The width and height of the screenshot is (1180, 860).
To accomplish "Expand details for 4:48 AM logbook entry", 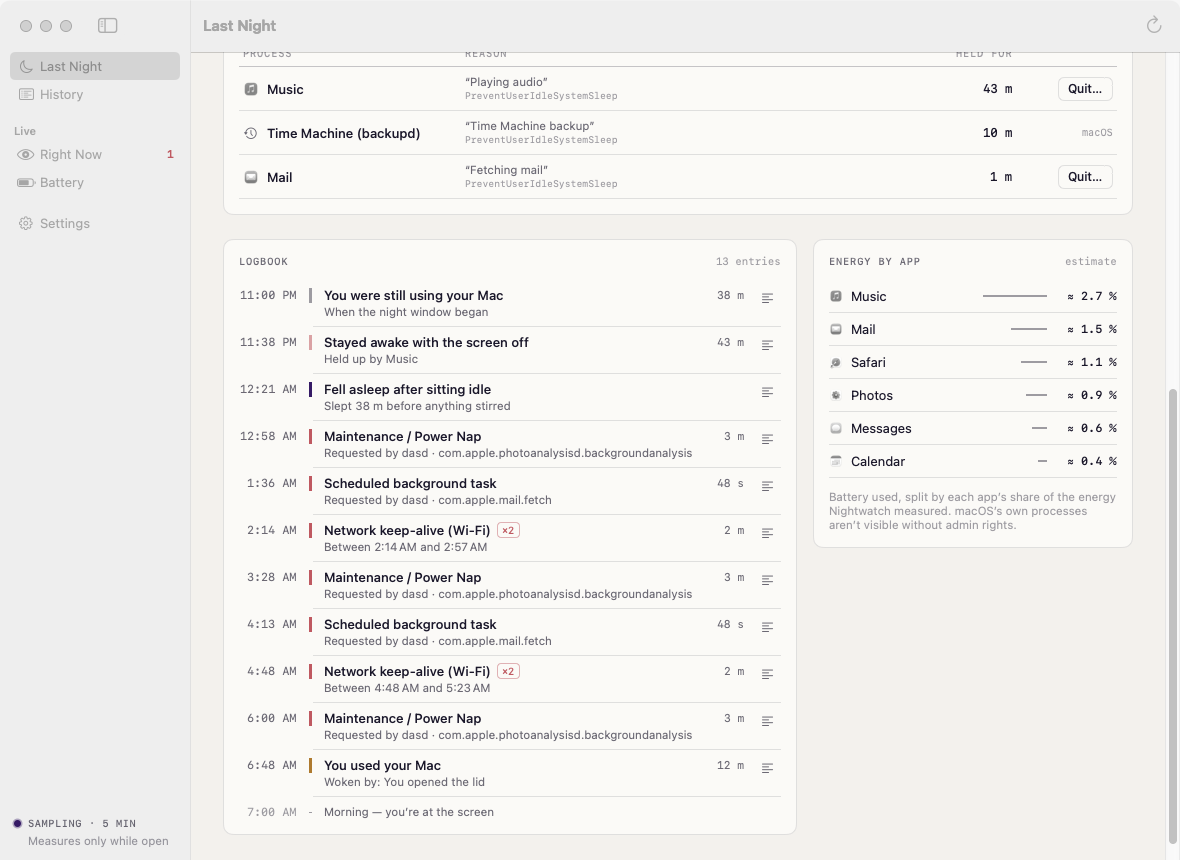I will point(767,674).
